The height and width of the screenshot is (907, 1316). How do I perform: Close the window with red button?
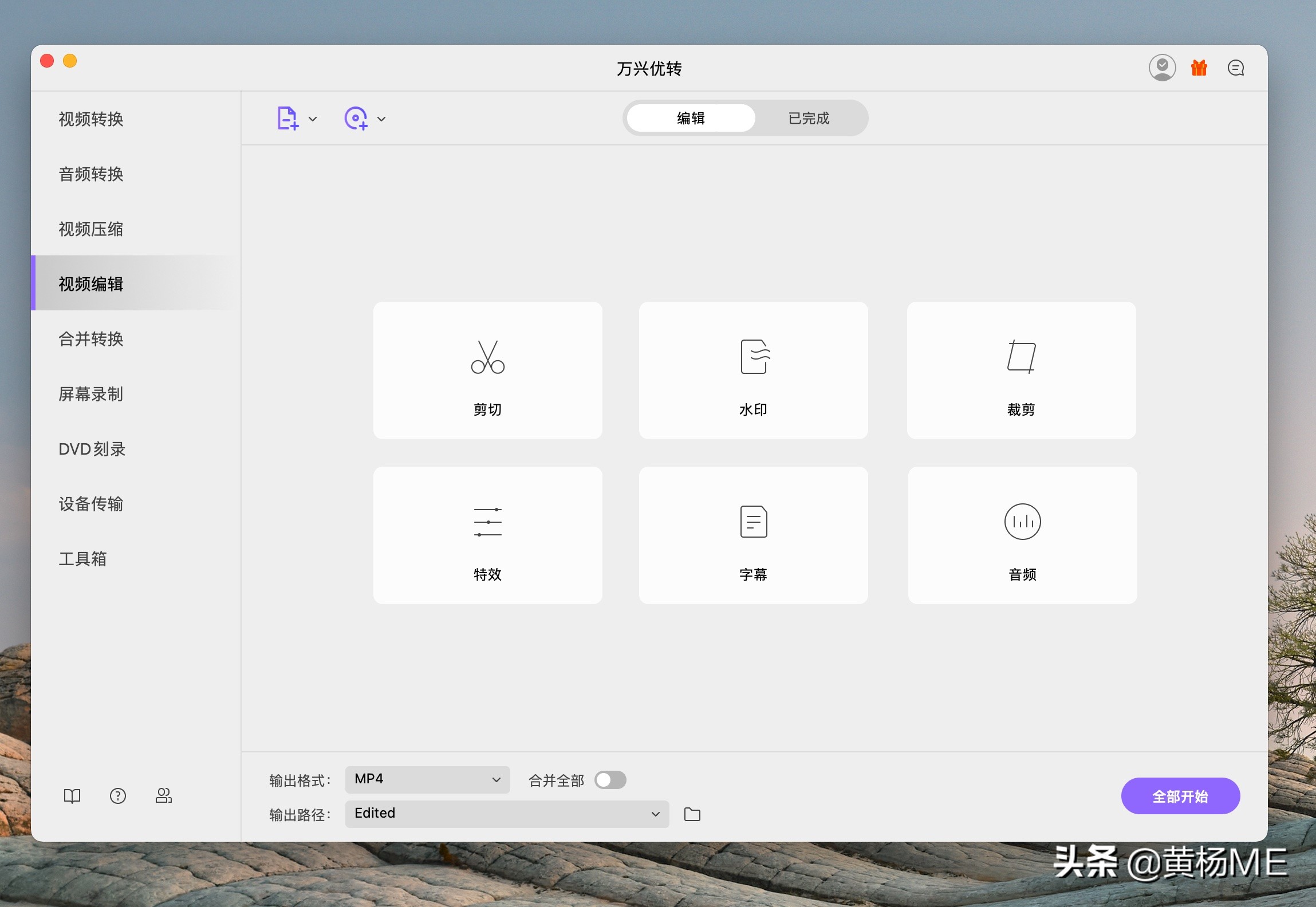(x=47, y=61)
